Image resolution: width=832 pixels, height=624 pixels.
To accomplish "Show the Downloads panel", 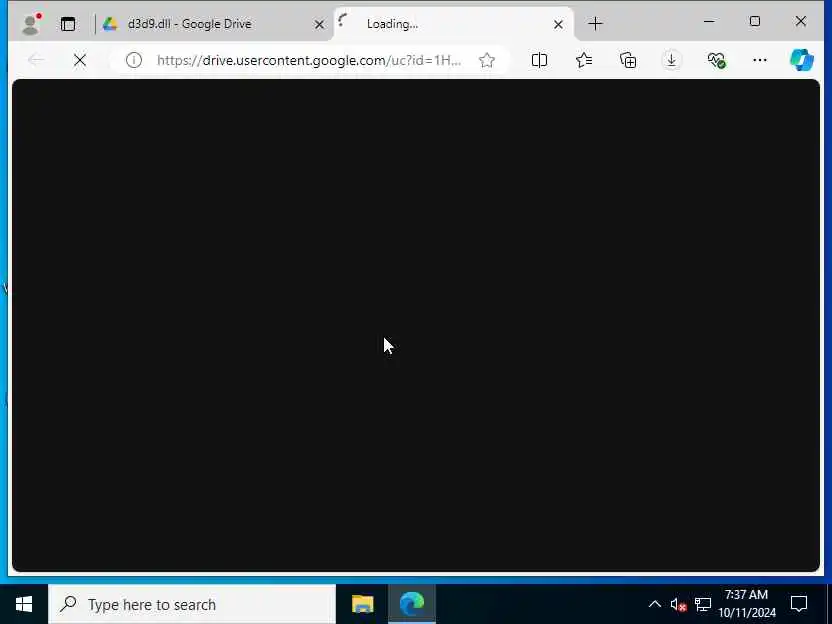I will click(x=671, y=60).
